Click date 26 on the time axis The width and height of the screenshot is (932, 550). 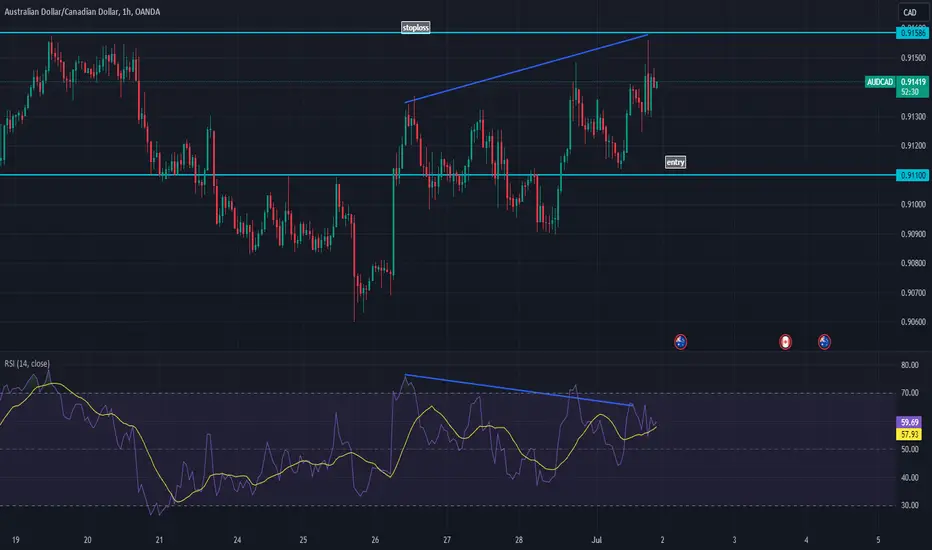[375, 540]
